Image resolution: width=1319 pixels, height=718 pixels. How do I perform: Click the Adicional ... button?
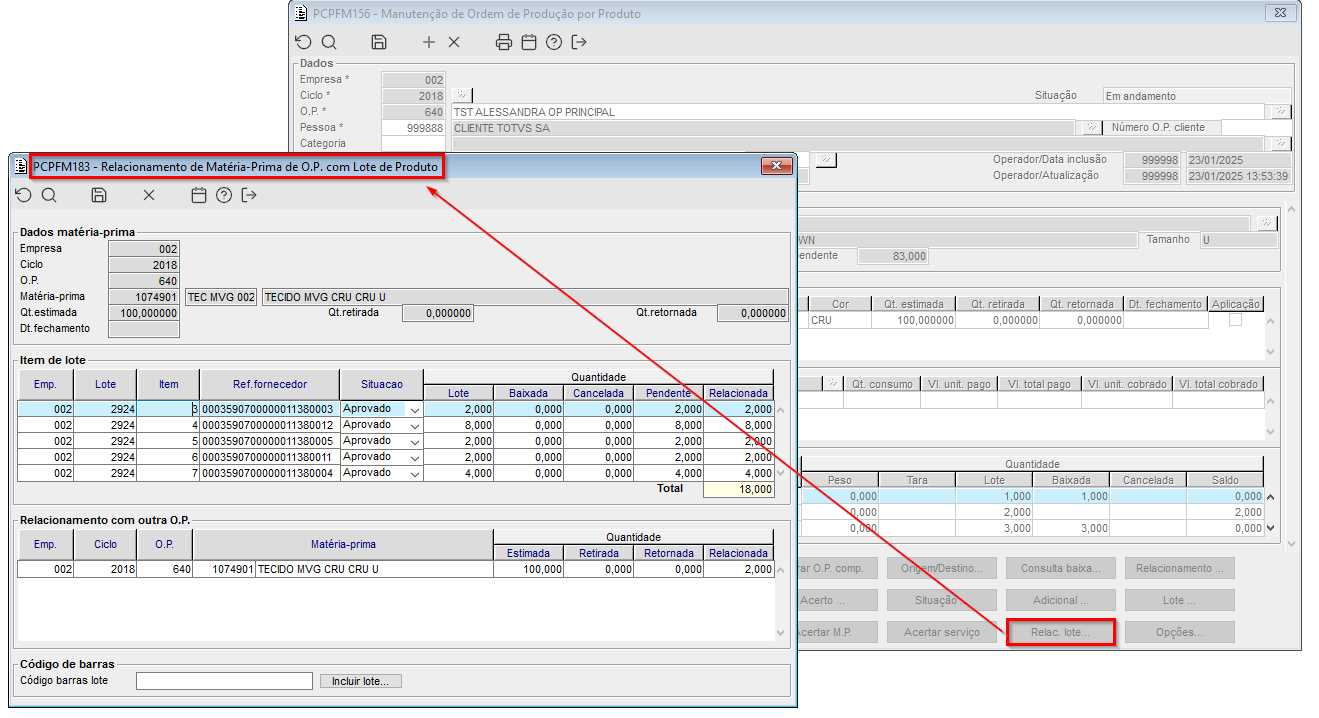point(1060,600)
